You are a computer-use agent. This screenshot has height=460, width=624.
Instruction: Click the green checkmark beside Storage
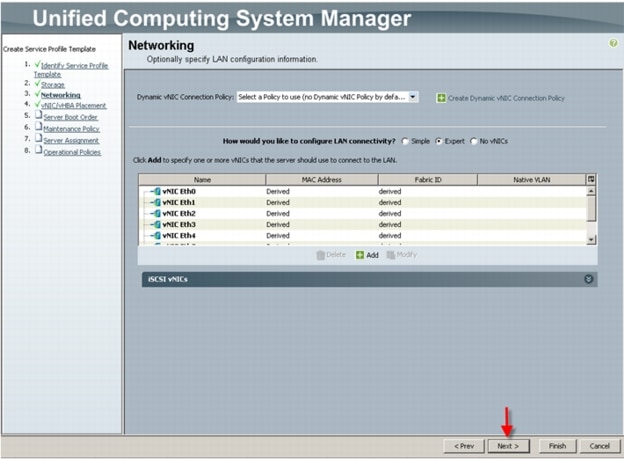[37, 83]
